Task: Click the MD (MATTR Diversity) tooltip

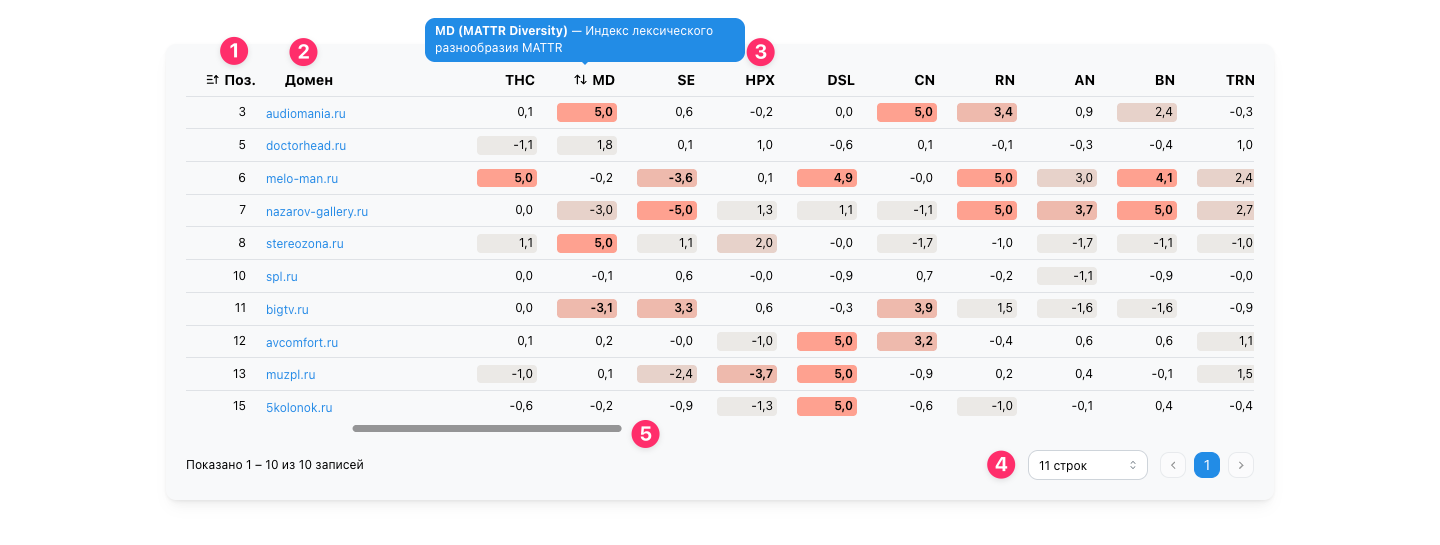Action: (585, 40)
